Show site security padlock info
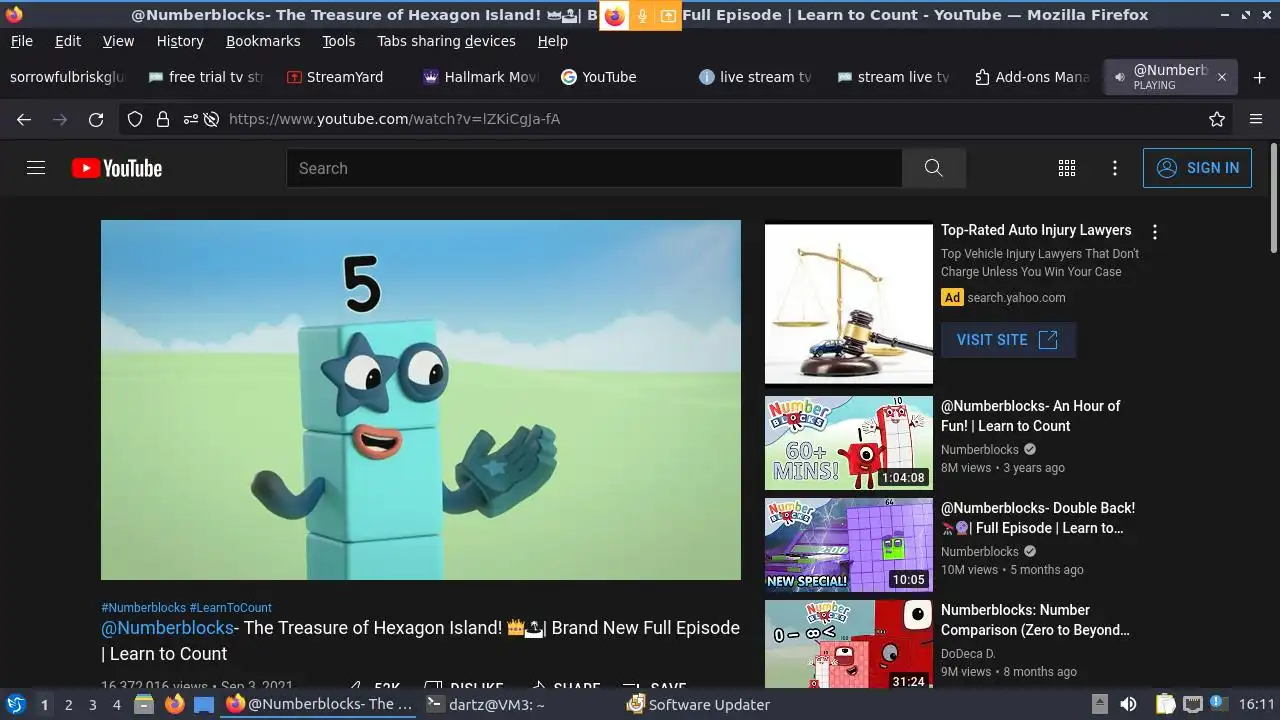Viewport: 1280px width, 720px height. click(x=163, y=119)
